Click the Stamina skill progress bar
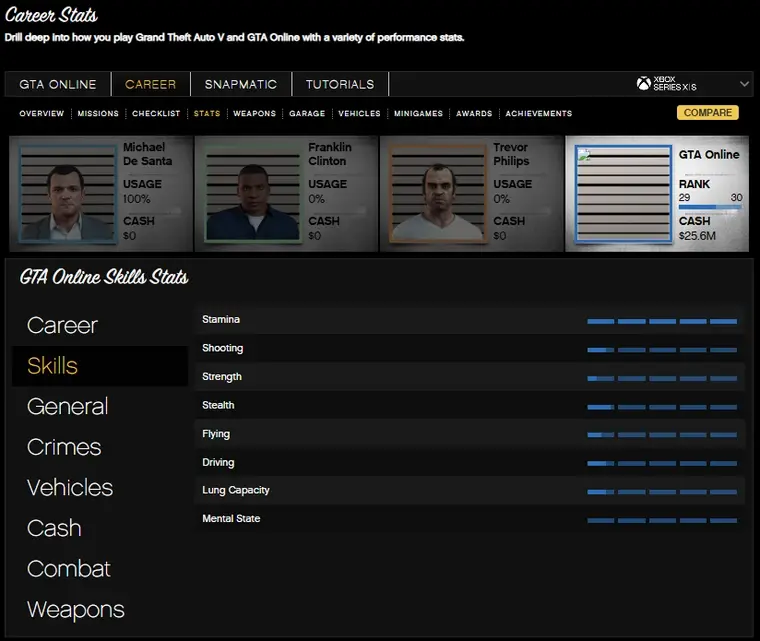 click(662, 321)
